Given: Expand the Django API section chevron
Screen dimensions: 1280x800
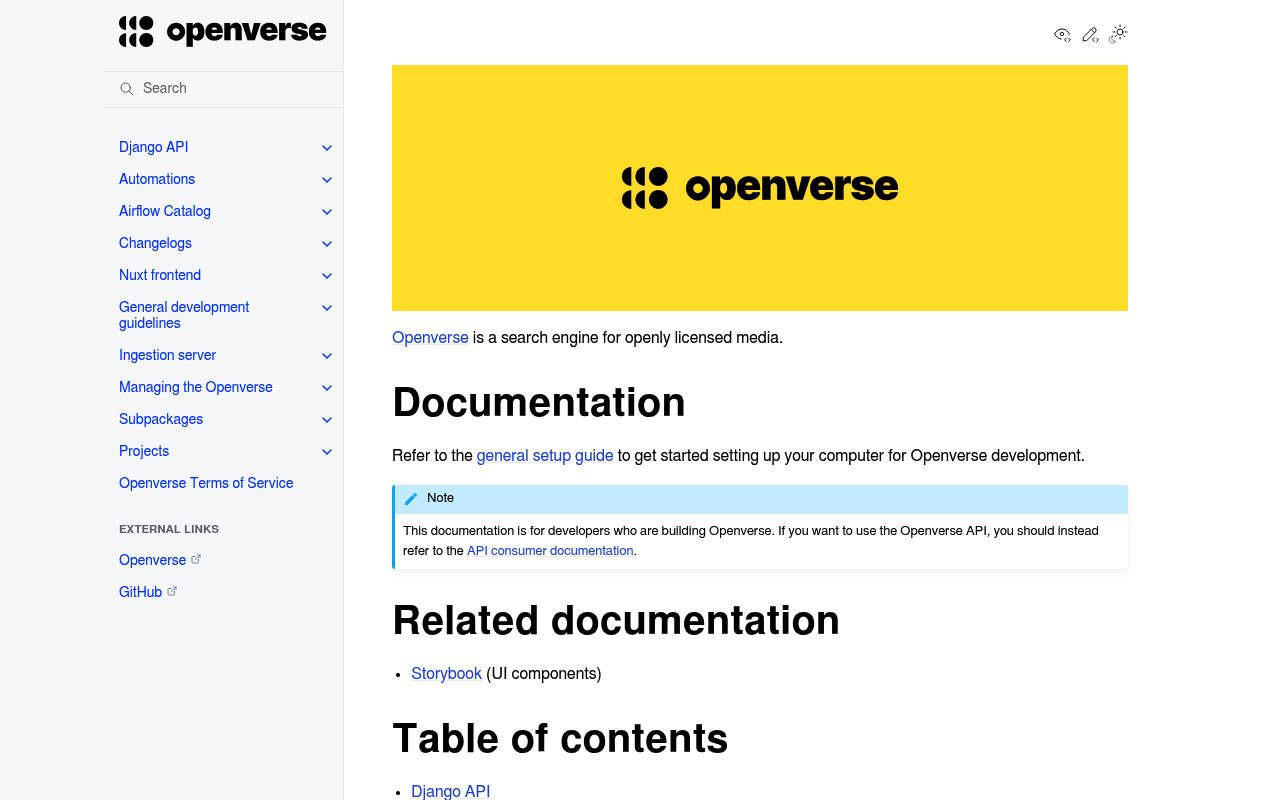Looking at the screenshot, I should [327, 148].
